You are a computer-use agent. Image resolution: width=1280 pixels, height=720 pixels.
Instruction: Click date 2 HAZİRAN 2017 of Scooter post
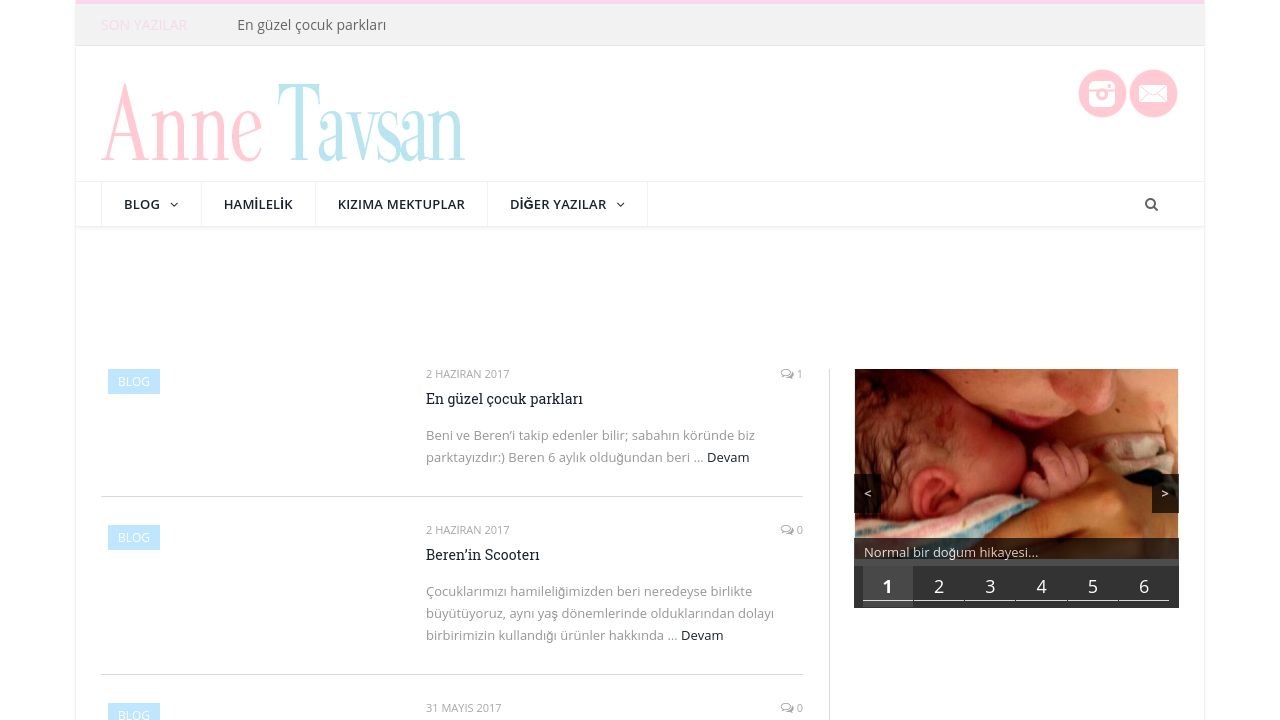[x=468, y=530]
